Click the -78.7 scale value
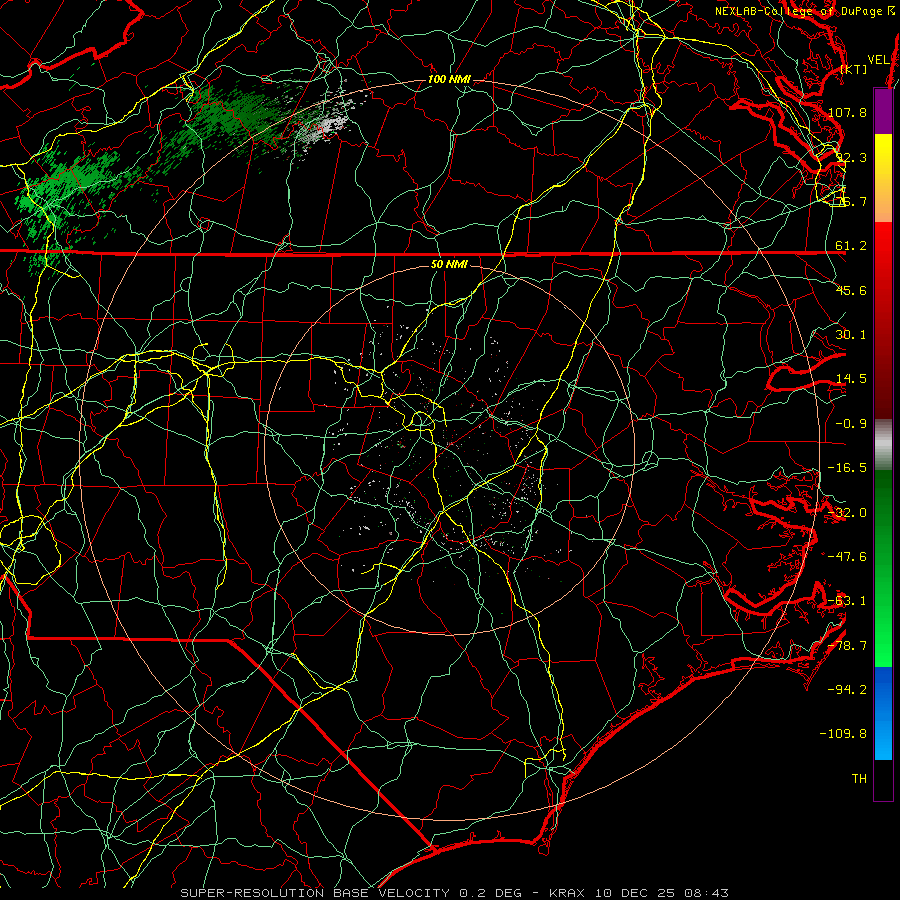 coord(847,646)
